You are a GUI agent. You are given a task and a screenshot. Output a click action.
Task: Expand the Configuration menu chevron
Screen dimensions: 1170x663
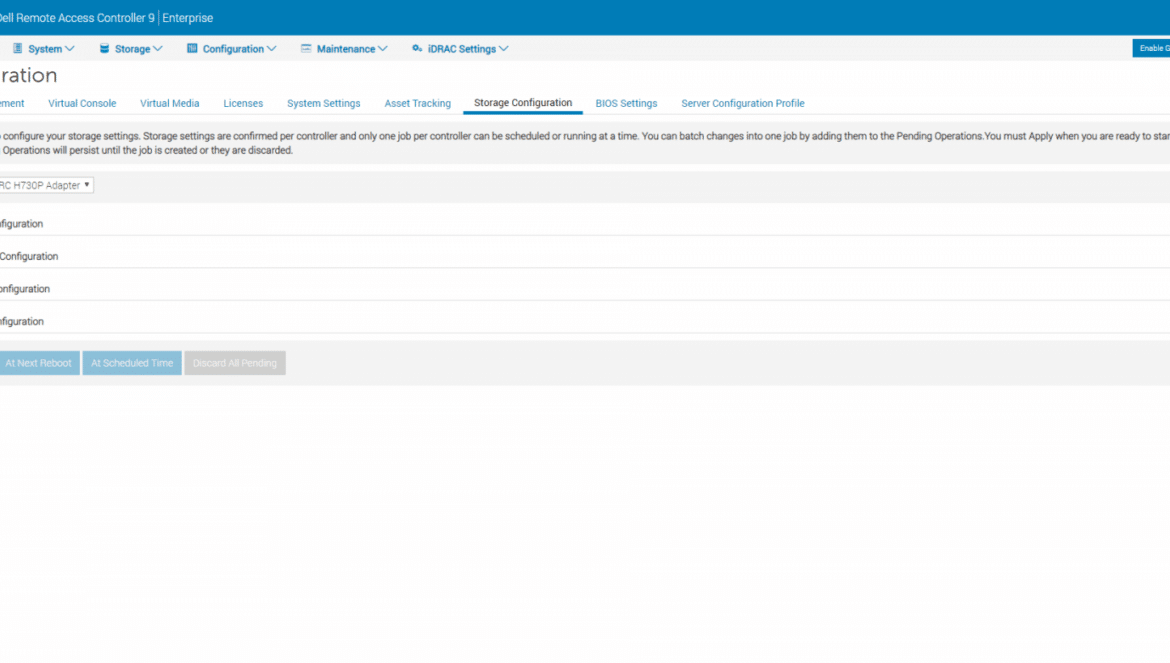point(272,49)
